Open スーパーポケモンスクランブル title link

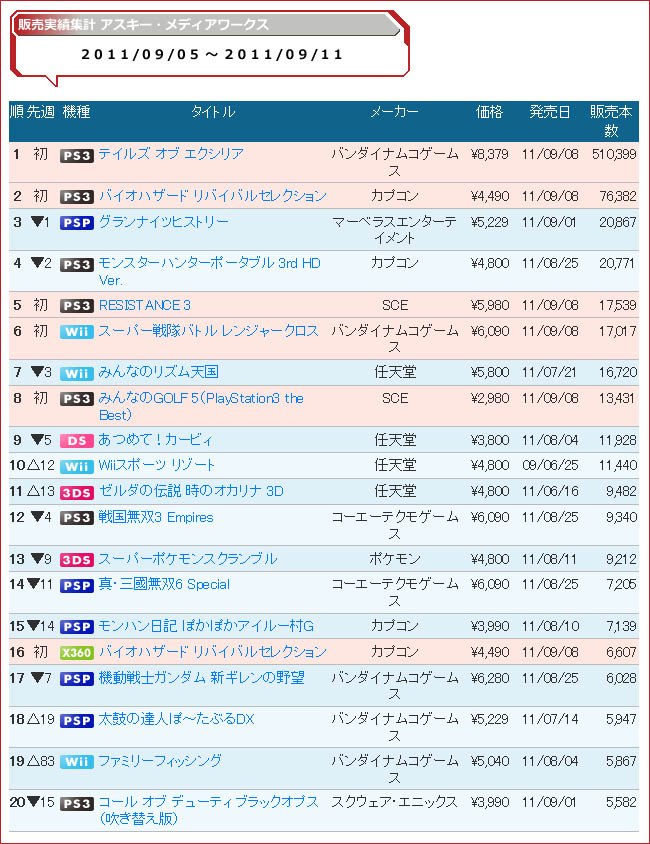pos(188,559)
